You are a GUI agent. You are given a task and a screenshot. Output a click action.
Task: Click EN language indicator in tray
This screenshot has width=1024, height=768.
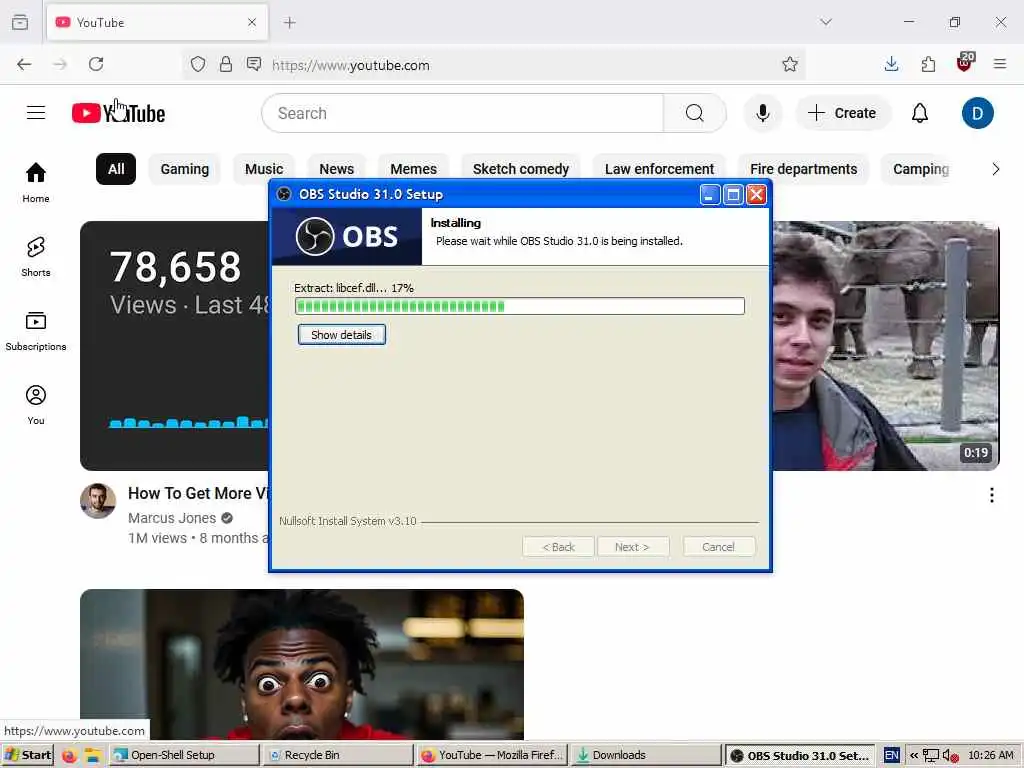point(891,755)
